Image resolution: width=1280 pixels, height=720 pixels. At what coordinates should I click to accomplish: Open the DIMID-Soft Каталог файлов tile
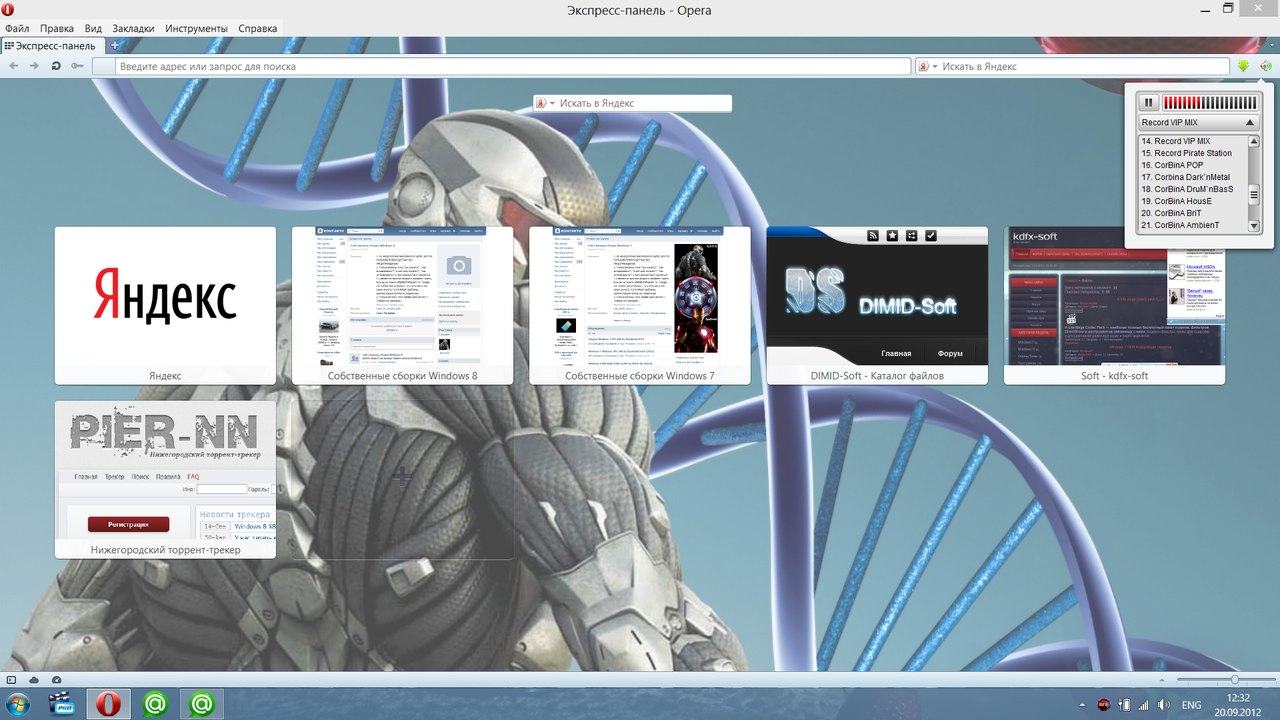point(877,305)
